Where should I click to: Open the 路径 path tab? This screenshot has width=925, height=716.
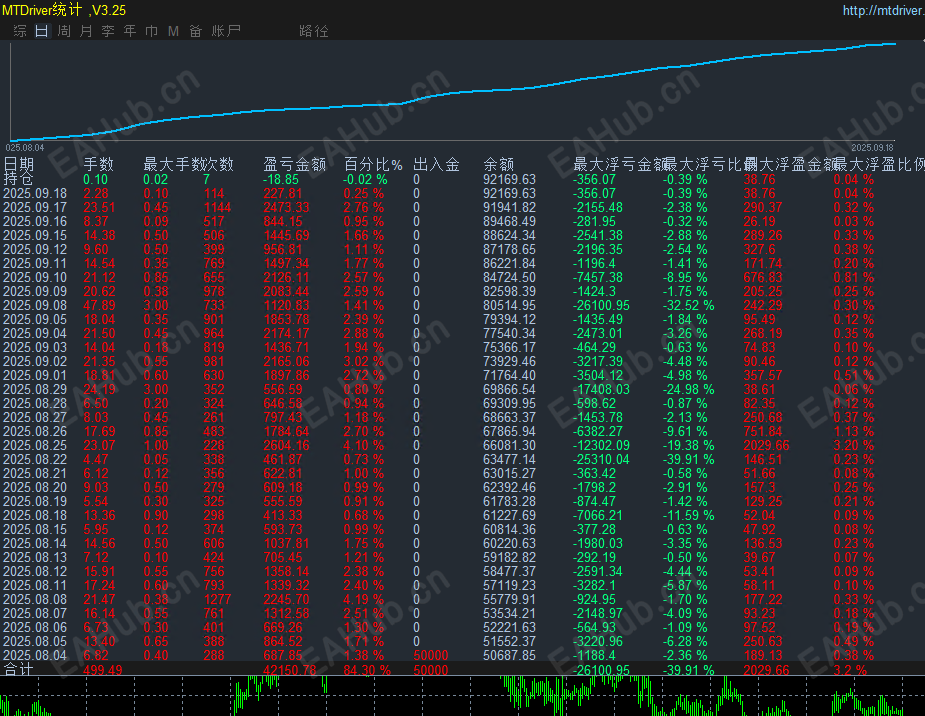314,31
